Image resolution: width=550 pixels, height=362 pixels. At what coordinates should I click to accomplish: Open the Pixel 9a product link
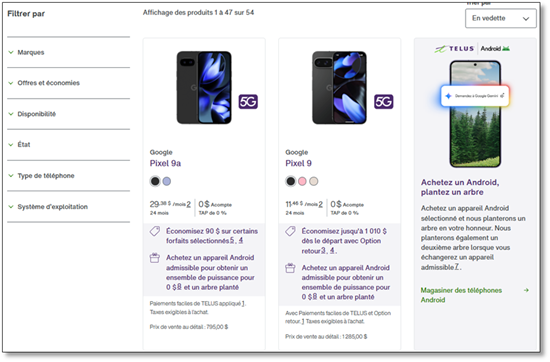tap(165, 163)
